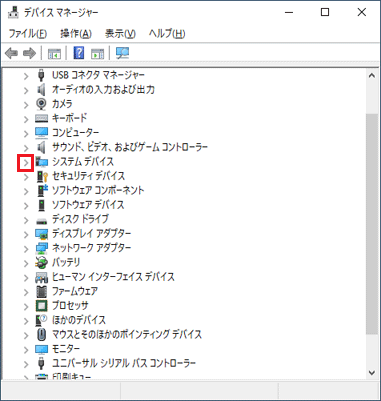Expand the カメラ category

coord(26,105)
